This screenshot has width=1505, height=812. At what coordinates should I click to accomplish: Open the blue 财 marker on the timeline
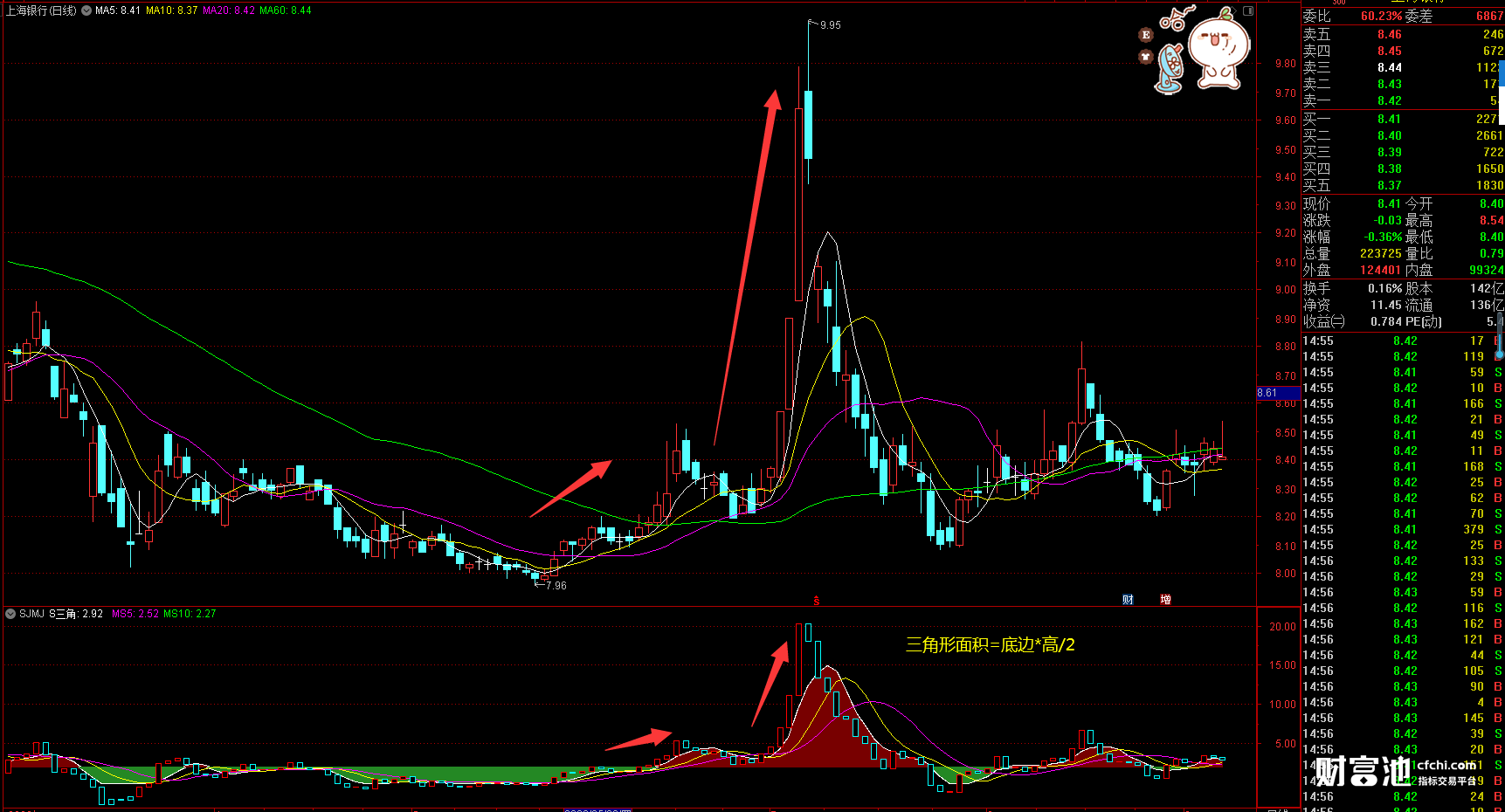coord(1128,600)
